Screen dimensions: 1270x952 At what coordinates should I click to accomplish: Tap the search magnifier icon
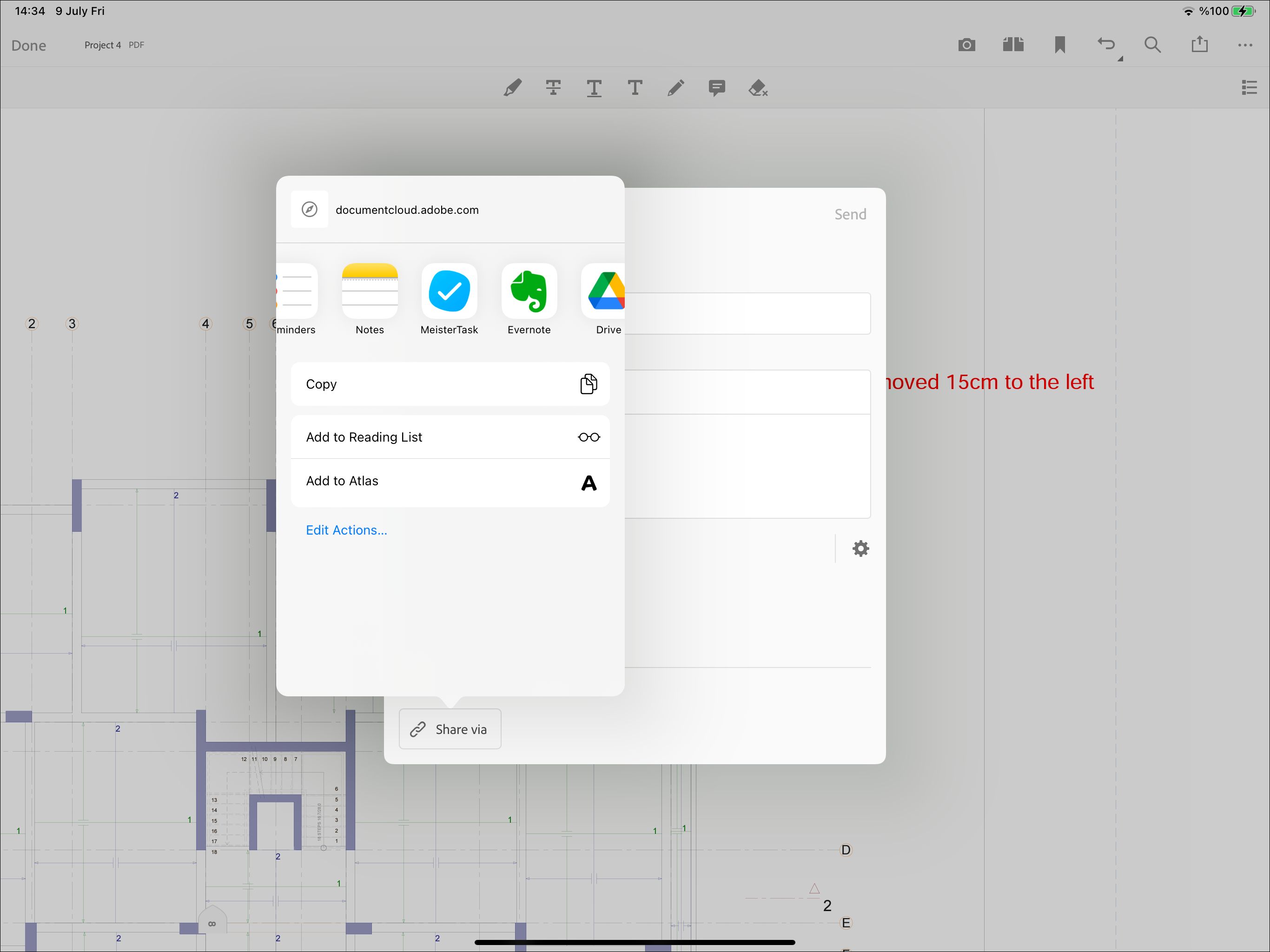coord(1152,45)
